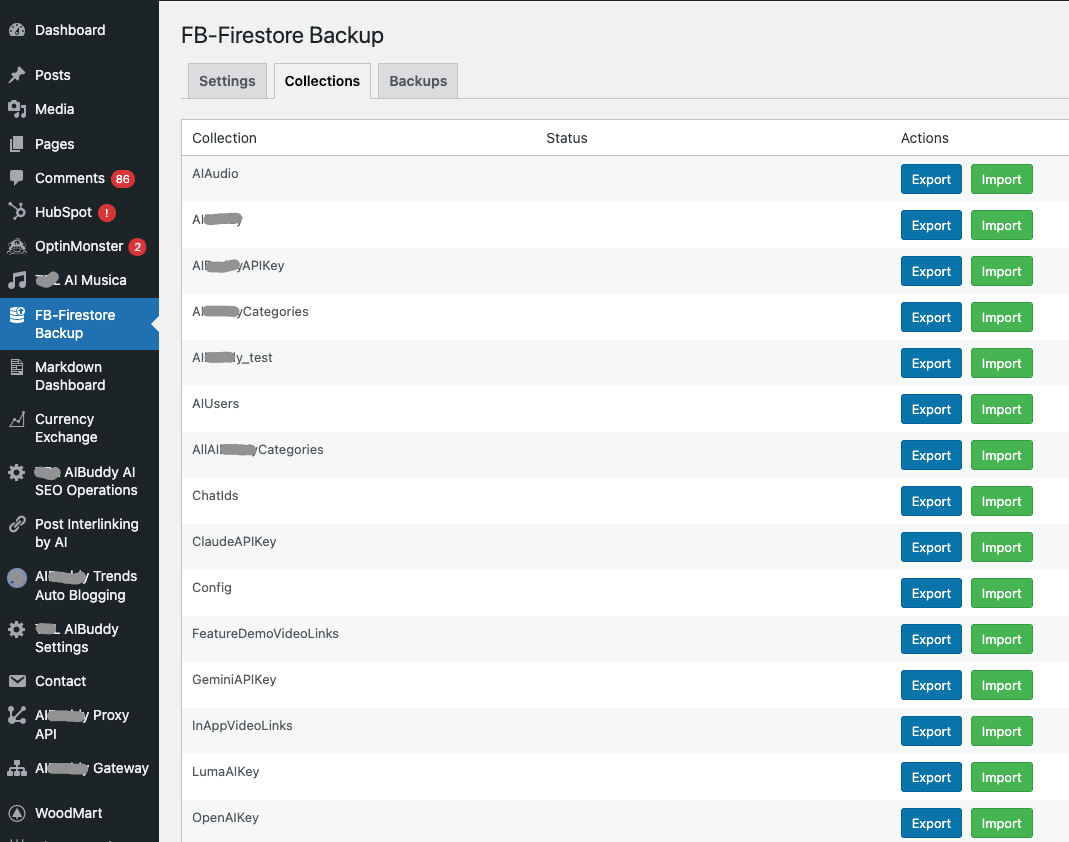The width and height of the screenshot is (1069, 842).
Task: Click the Comments speech bubble icon
Action: click(17, 178)
